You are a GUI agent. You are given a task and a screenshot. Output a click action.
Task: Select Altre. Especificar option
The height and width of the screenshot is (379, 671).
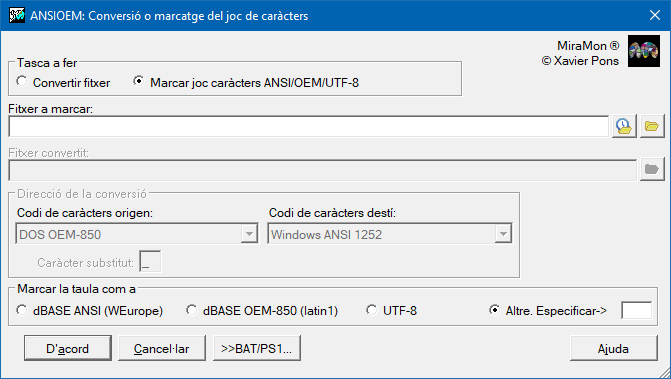click(x=548, y=311)
